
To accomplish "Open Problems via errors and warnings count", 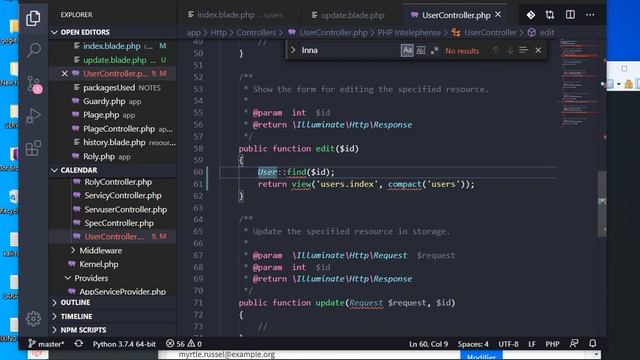I will [x=184, y=344].
